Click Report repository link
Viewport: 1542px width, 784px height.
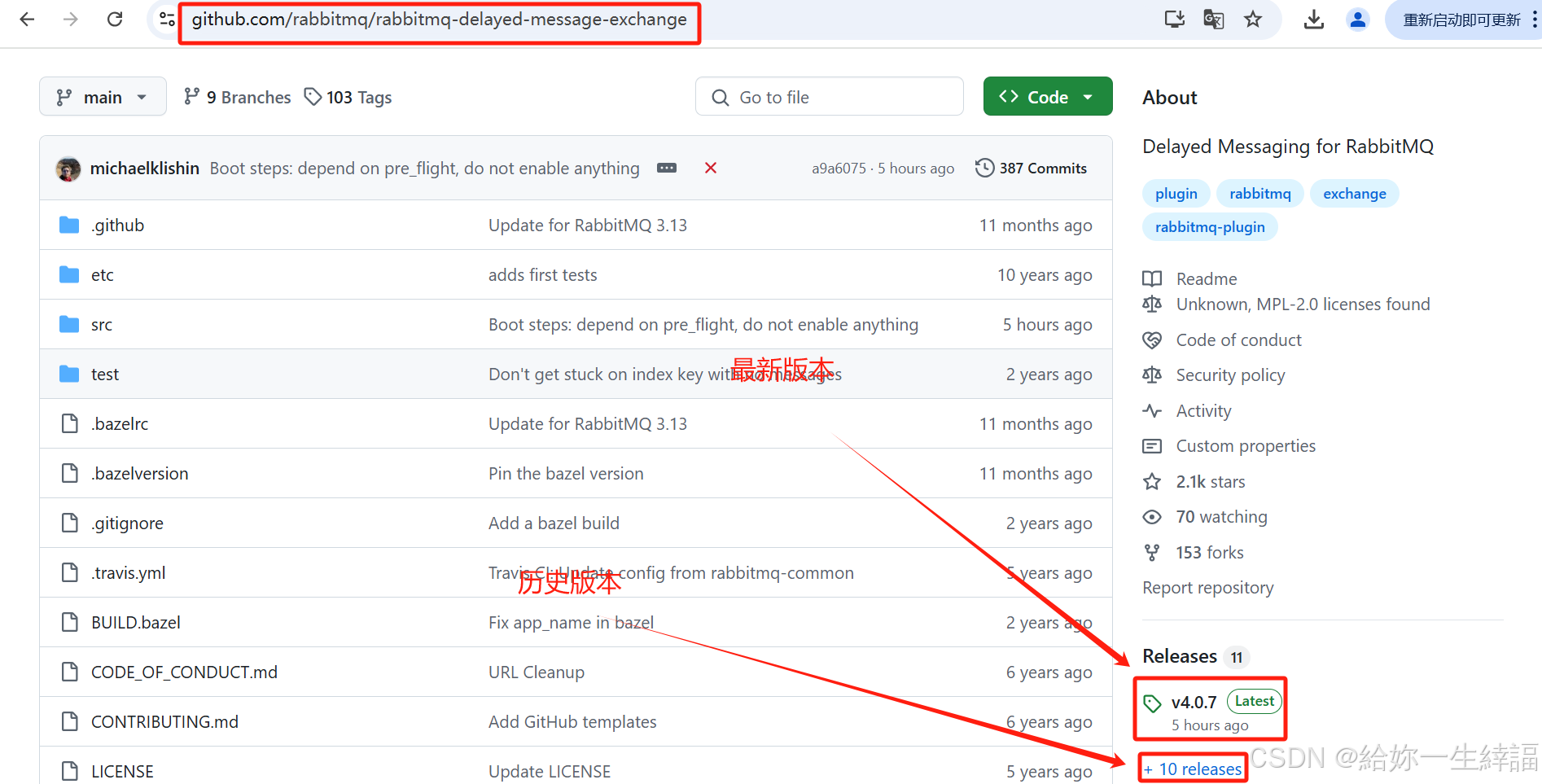(1208, 588)
